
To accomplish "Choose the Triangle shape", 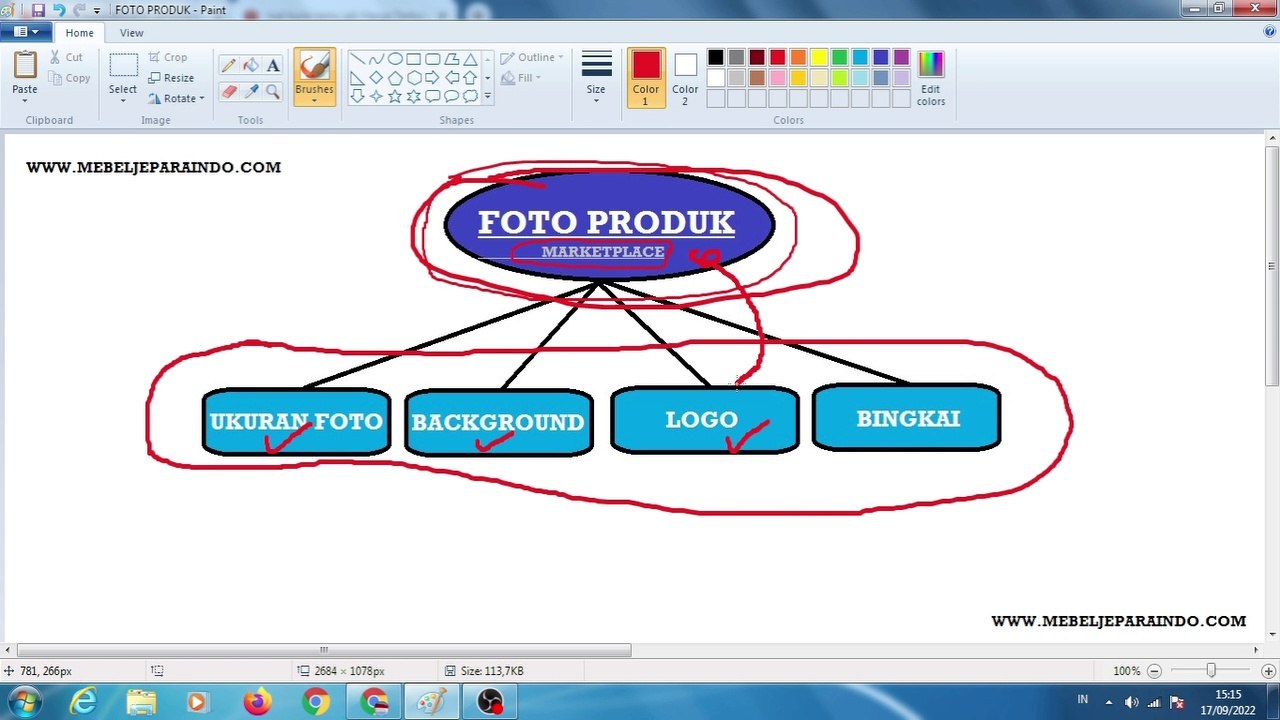I will click(470, 59).
